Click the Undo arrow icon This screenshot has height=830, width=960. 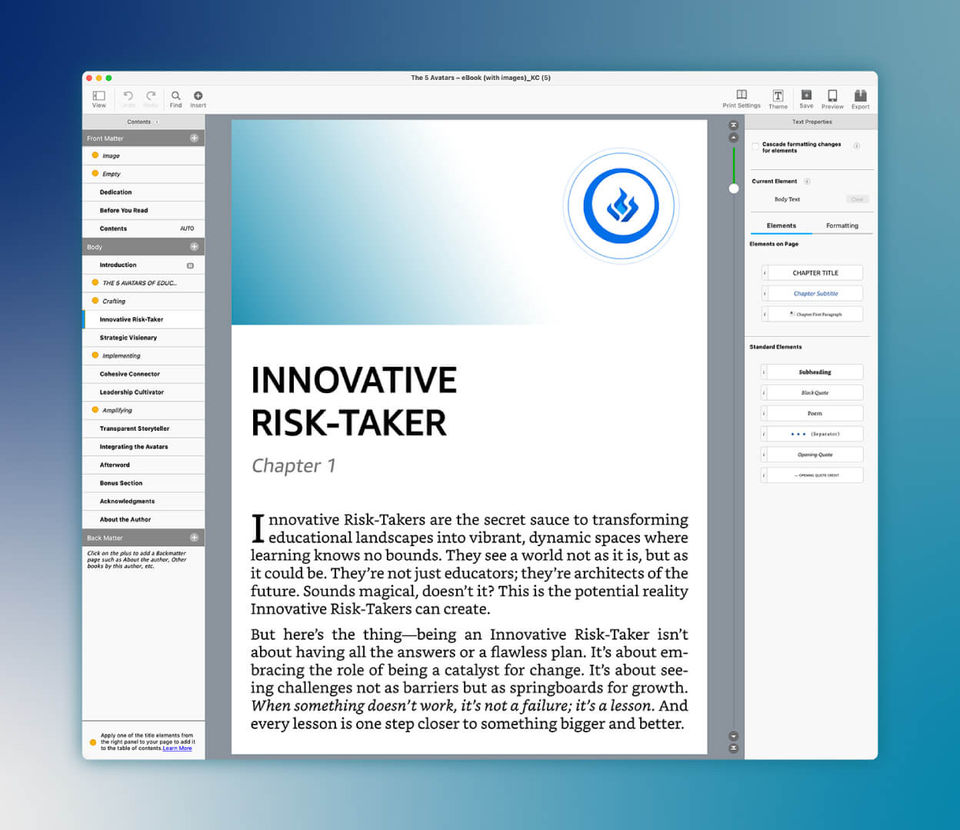tap(128, 96)
